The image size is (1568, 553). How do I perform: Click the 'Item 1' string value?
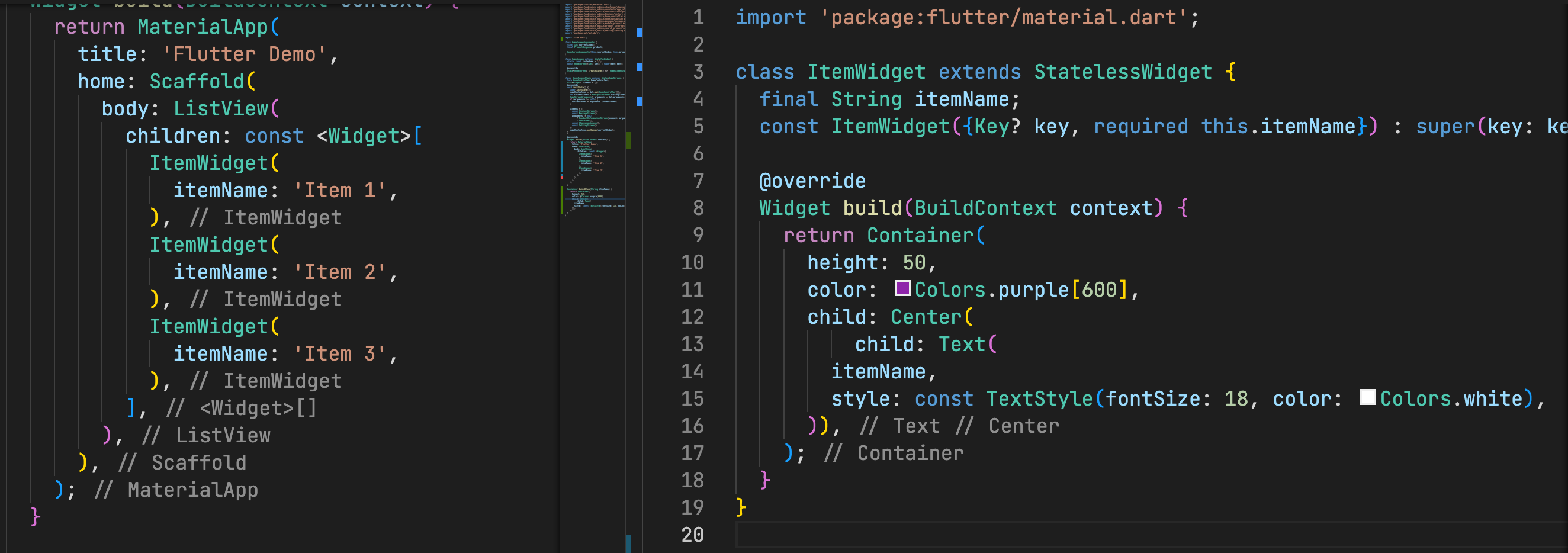340,191
